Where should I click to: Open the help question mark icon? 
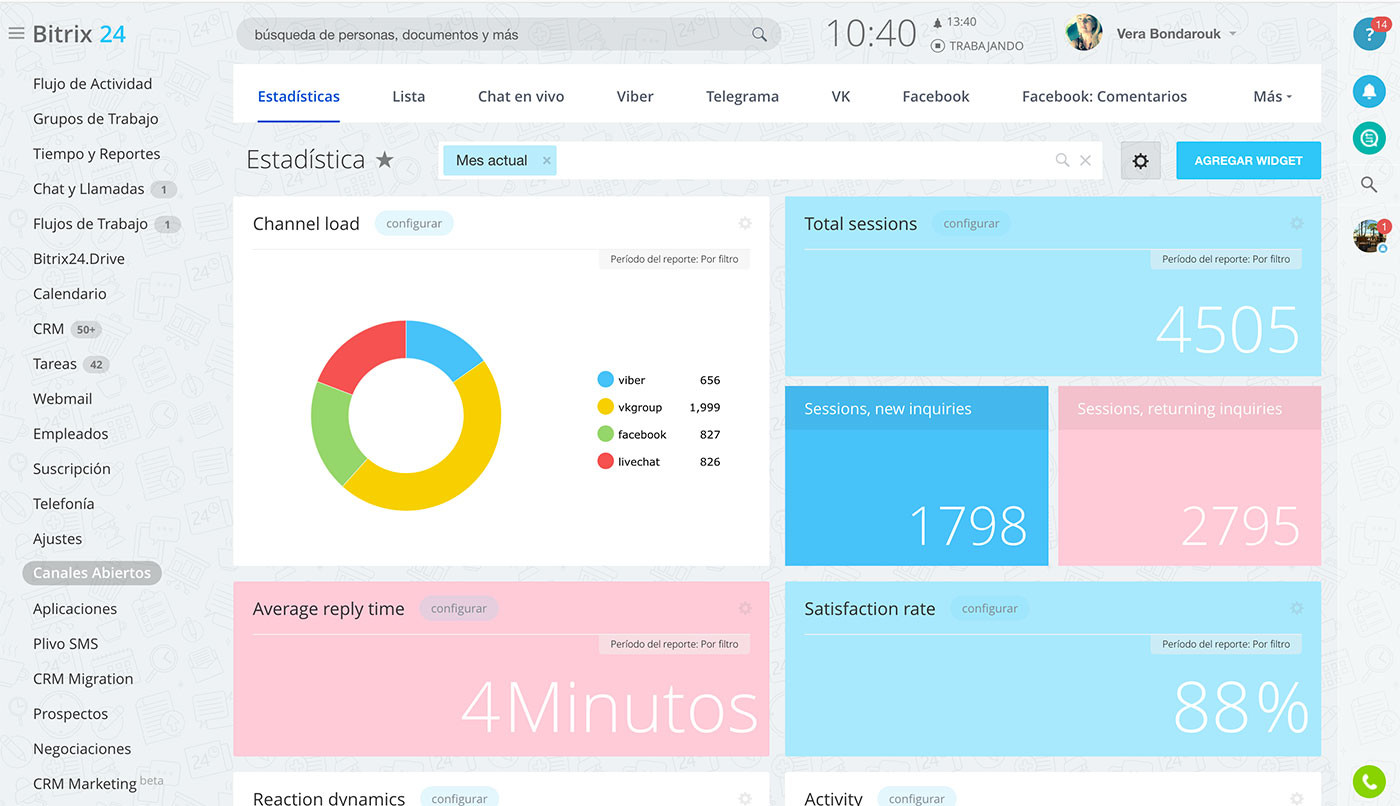[1368, 35]
